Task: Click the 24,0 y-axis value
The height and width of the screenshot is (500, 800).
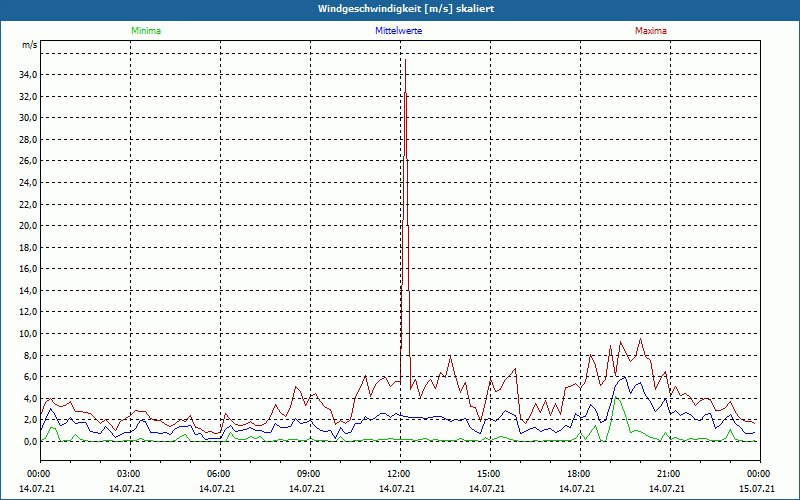Action: [x=28, y=183]
